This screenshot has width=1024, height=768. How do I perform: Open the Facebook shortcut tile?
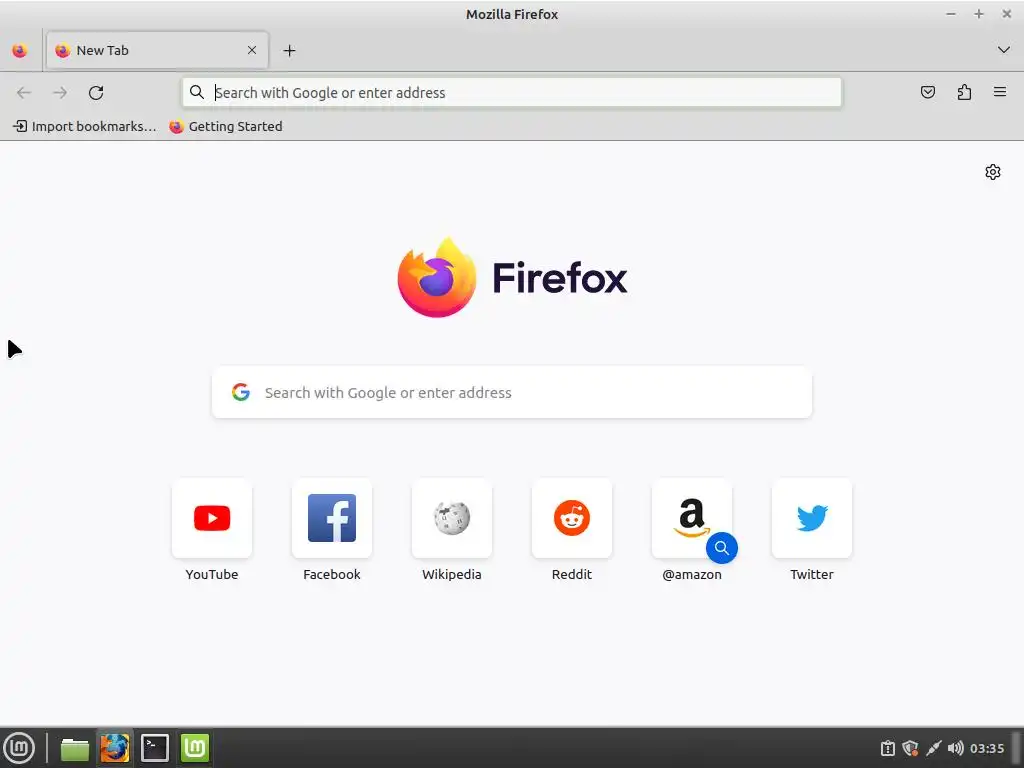[x=332, y=518]
